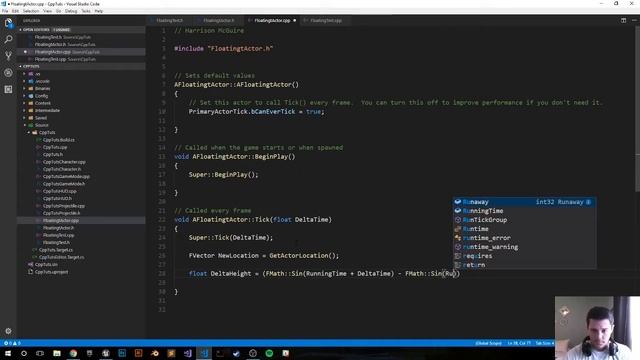
Task: Launch Google Chrome from the taskbar
Action: [x=73, y=353]
